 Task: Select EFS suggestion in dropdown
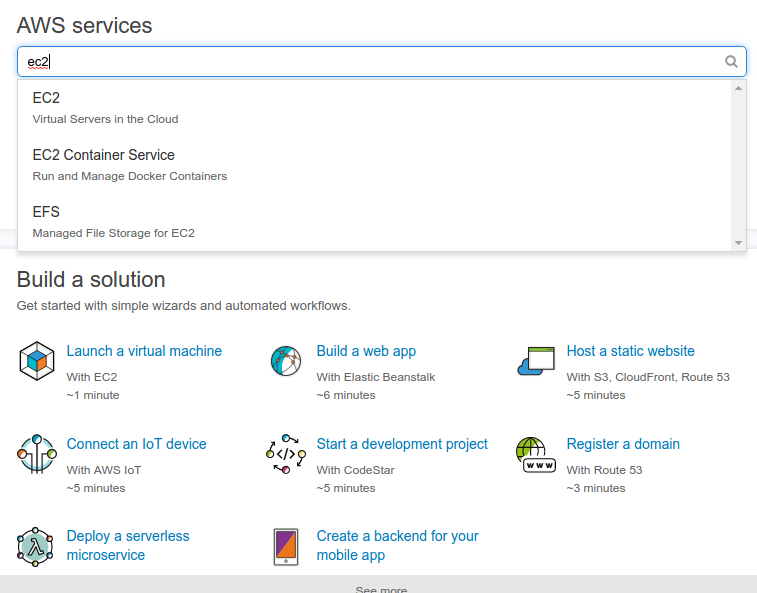pyautogui.click(x=374, y=222)
